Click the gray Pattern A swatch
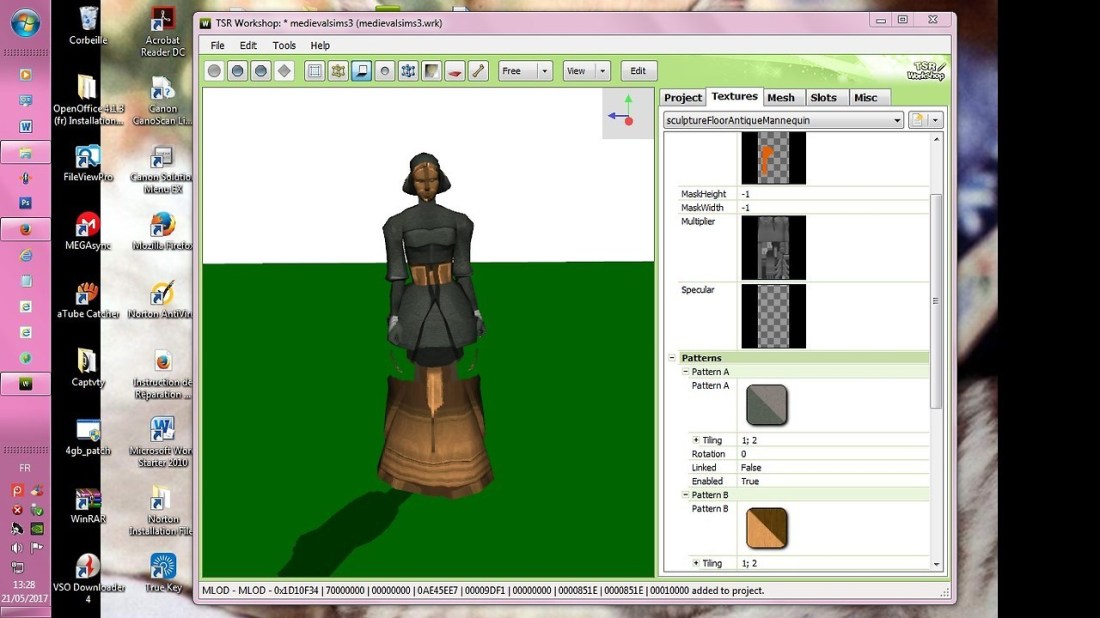Image resolution: width=1100 pixels, height=618 pixels. (767, 405)
